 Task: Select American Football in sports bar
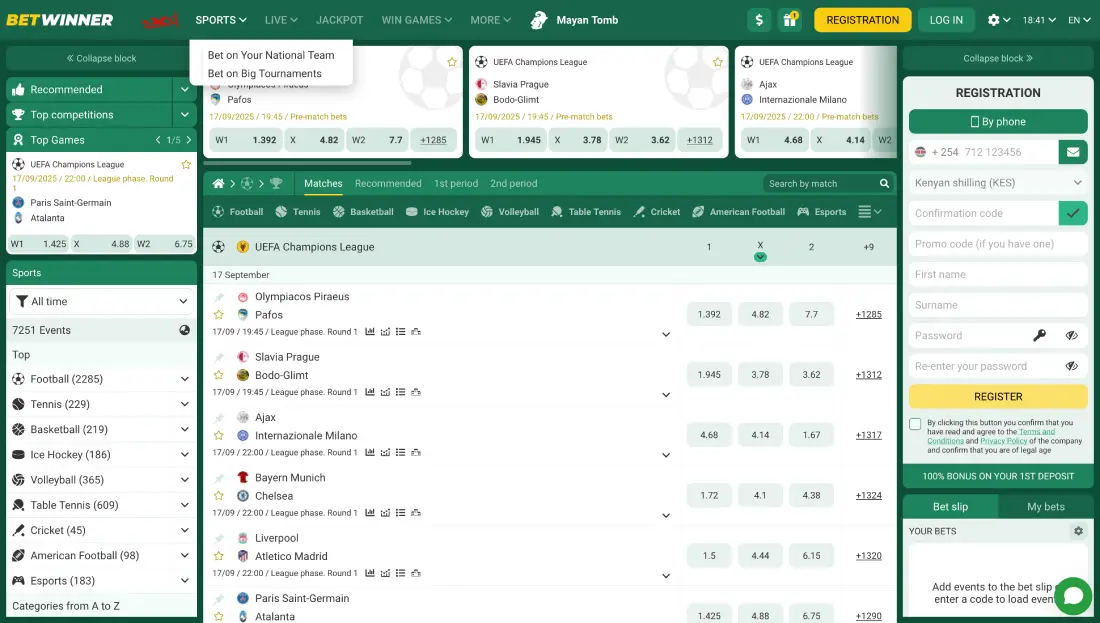(739, 211)
